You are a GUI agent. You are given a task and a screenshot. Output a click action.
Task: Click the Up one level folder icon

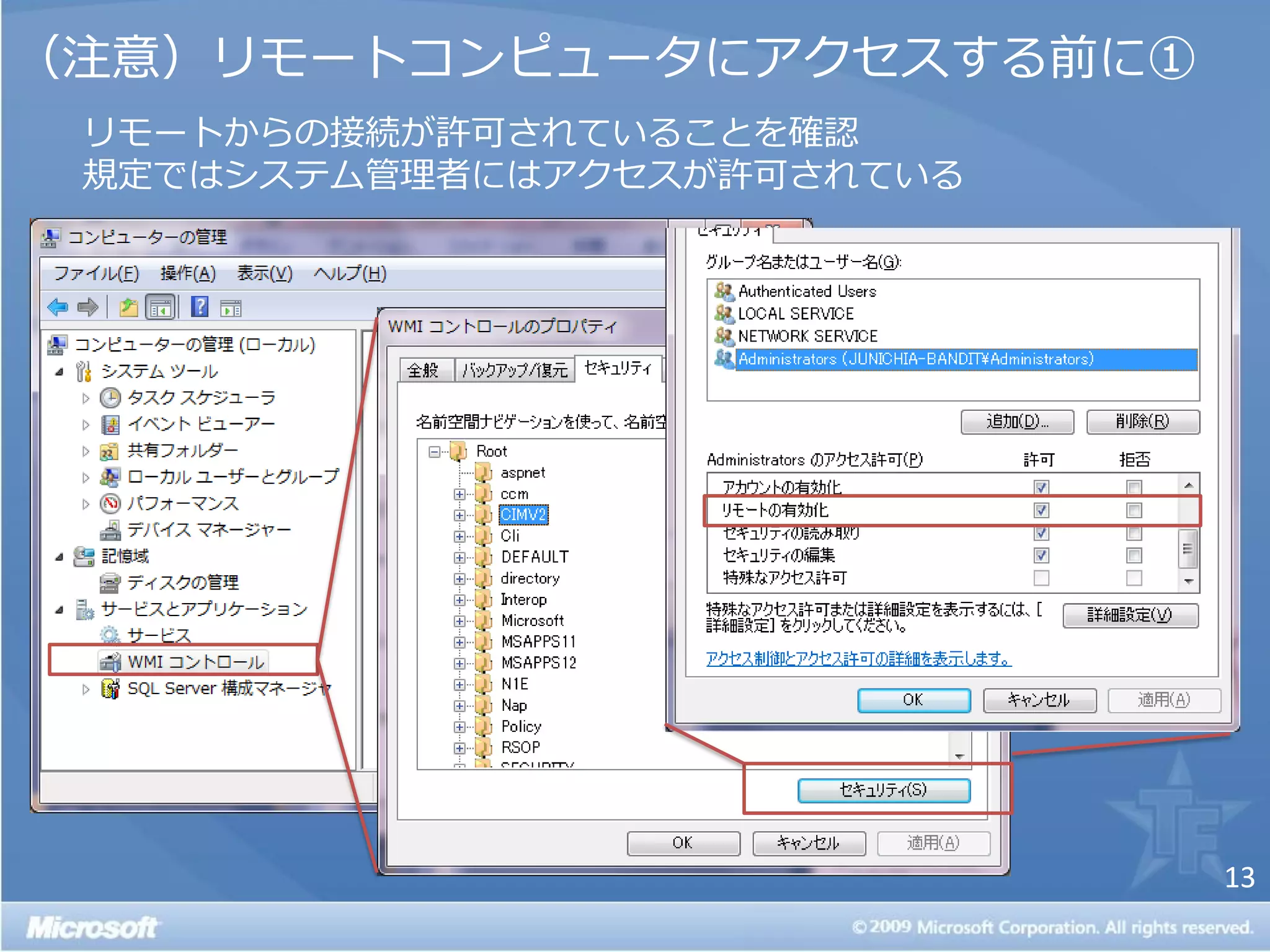(128, 307)
